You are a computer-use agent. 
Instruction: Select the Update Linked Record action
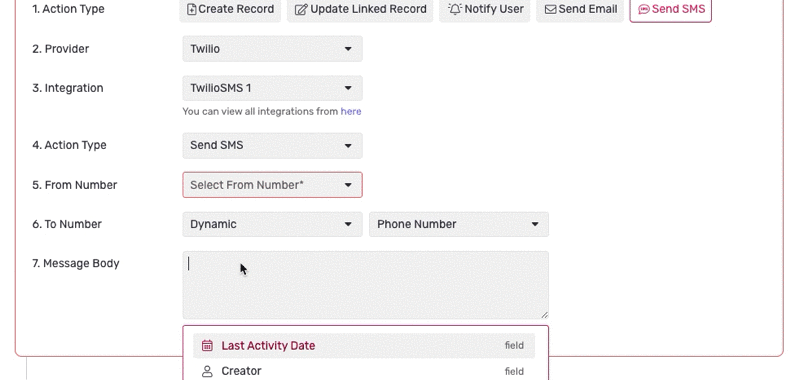point(360,9)
